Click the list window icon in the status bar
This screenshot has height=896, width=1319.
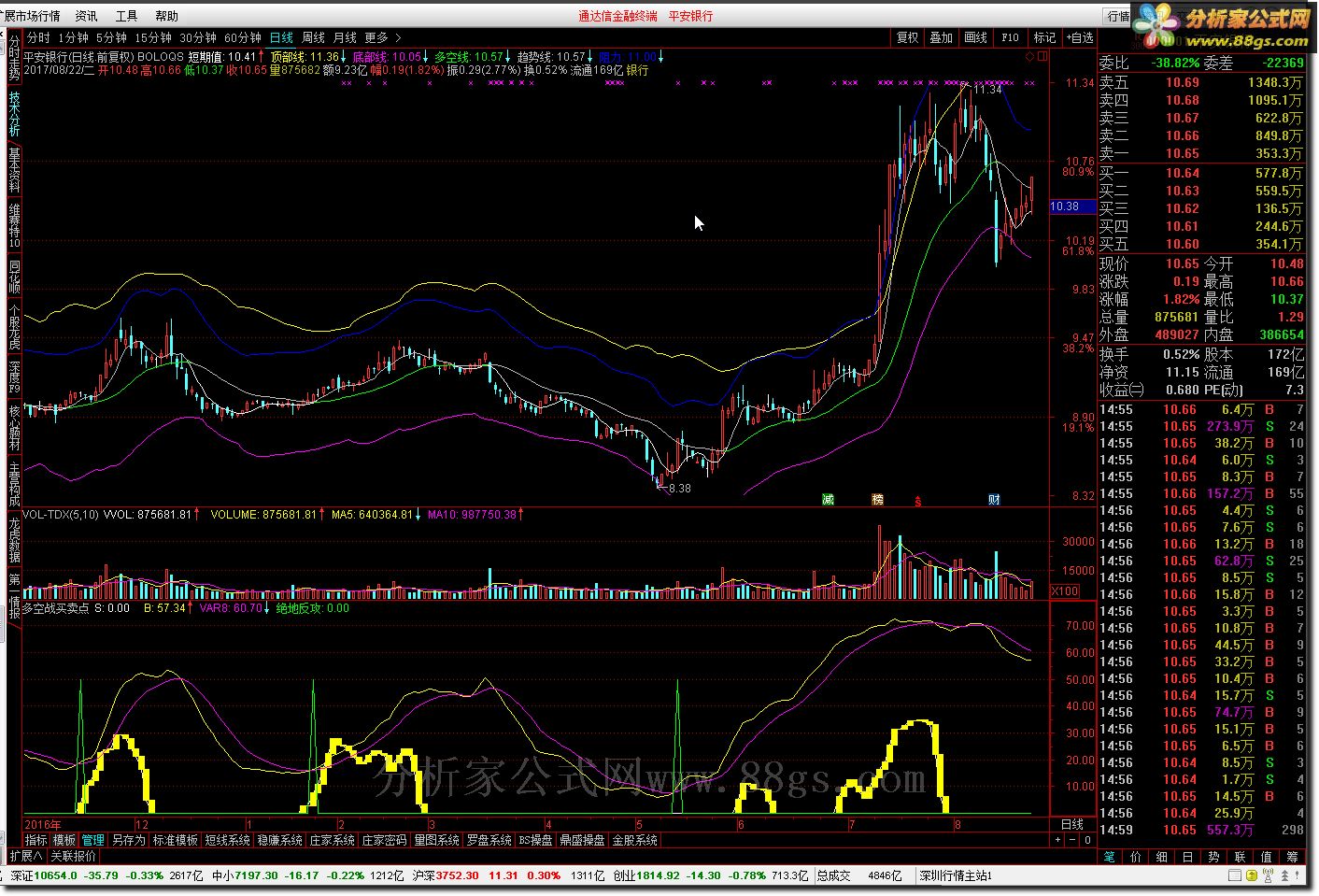[x=1237, y=876]
